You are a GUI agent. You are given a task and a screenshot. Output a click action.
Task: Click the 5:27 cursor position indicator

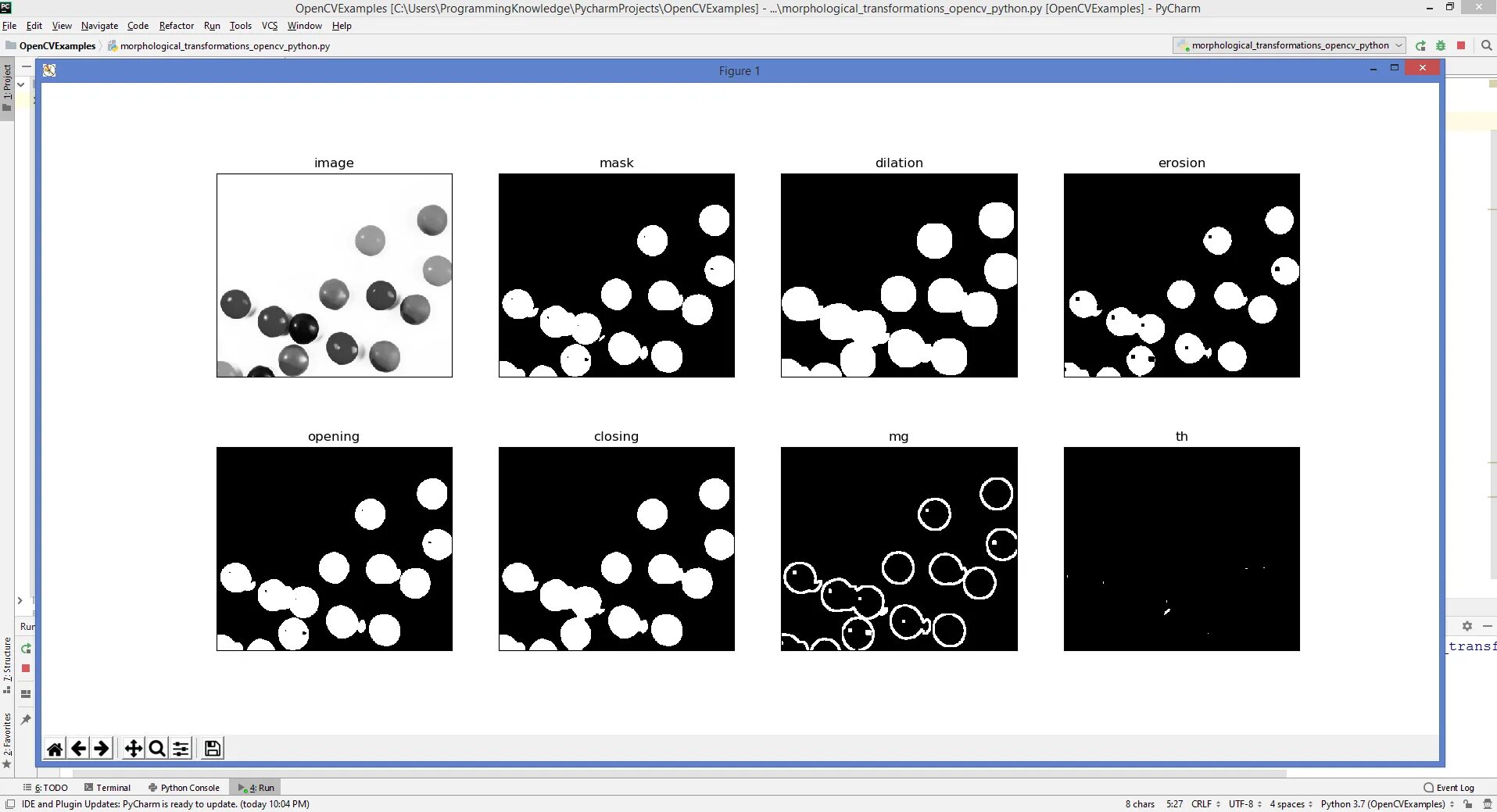(1174, 804)
